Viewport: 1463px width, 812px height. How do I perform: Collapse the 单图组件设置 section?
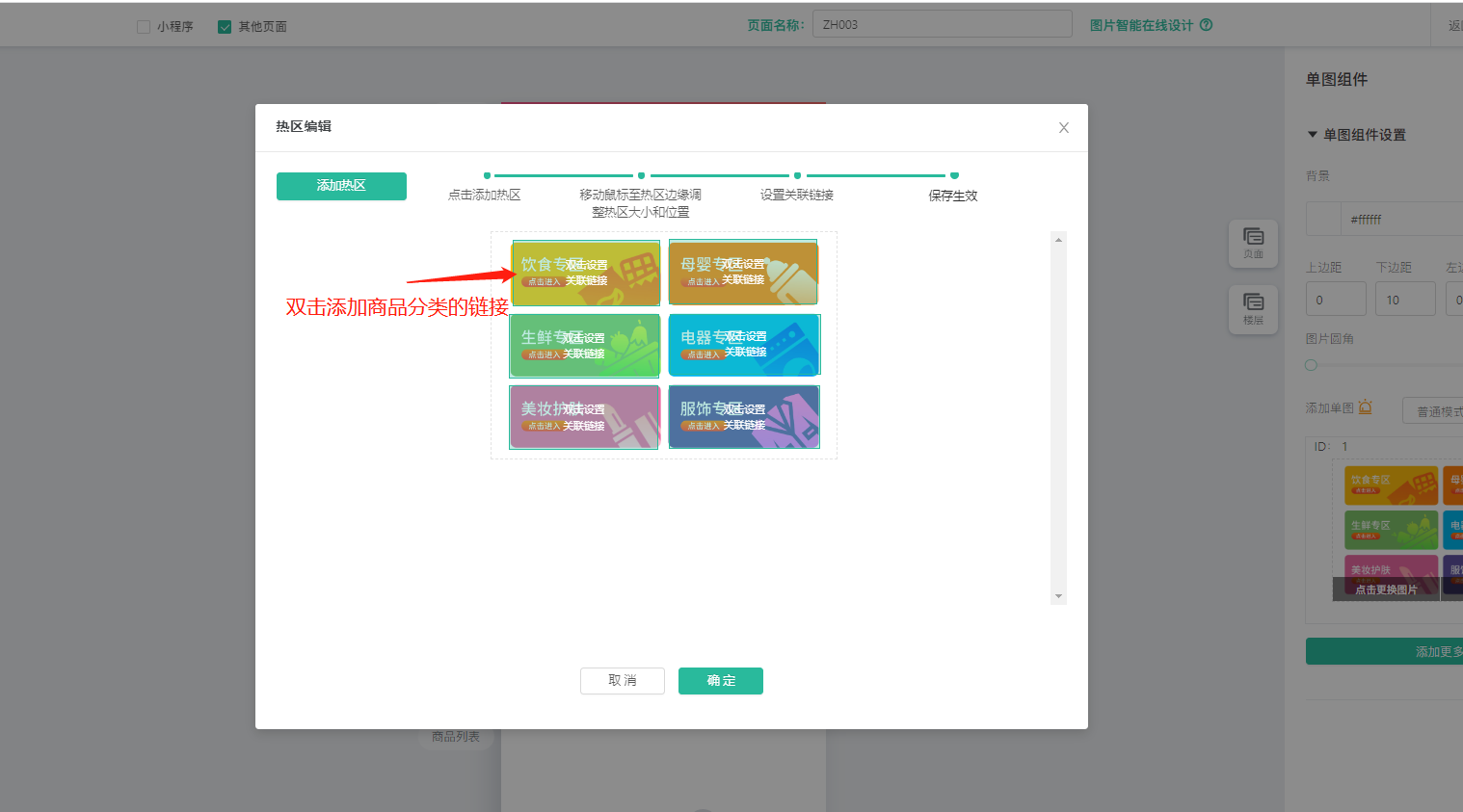(1313, 135)
